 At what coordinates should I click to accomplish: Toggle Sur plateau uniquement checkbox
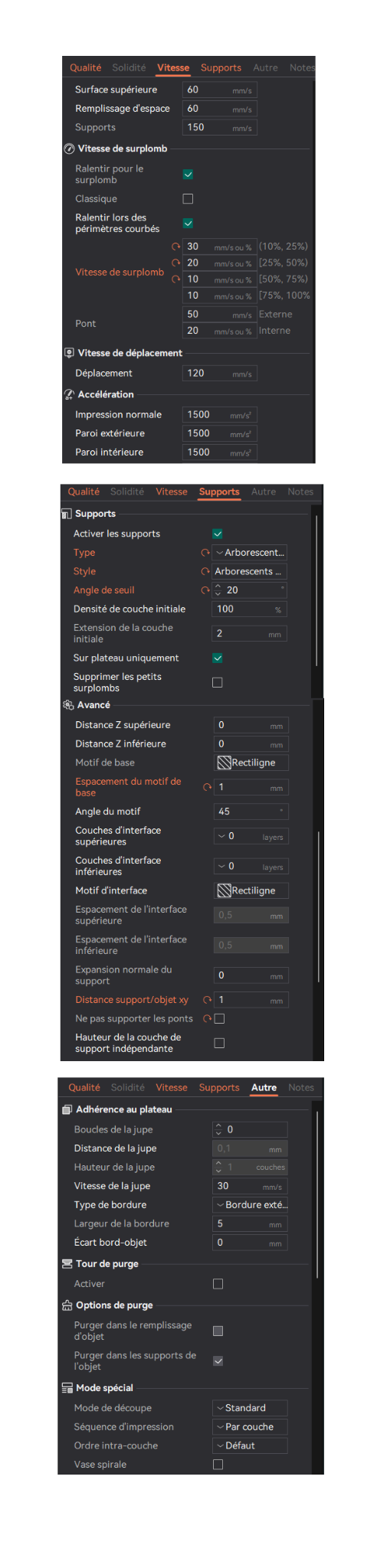click(x=218, y=658)
